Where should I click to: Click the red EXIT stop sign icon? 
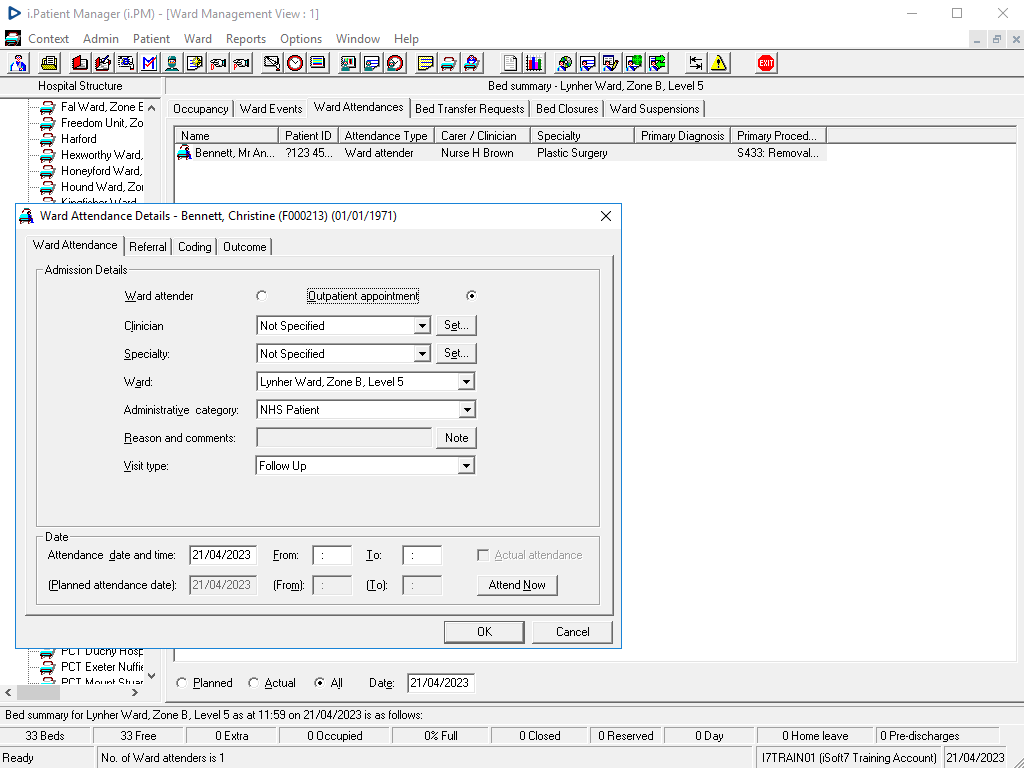point(765,63)
